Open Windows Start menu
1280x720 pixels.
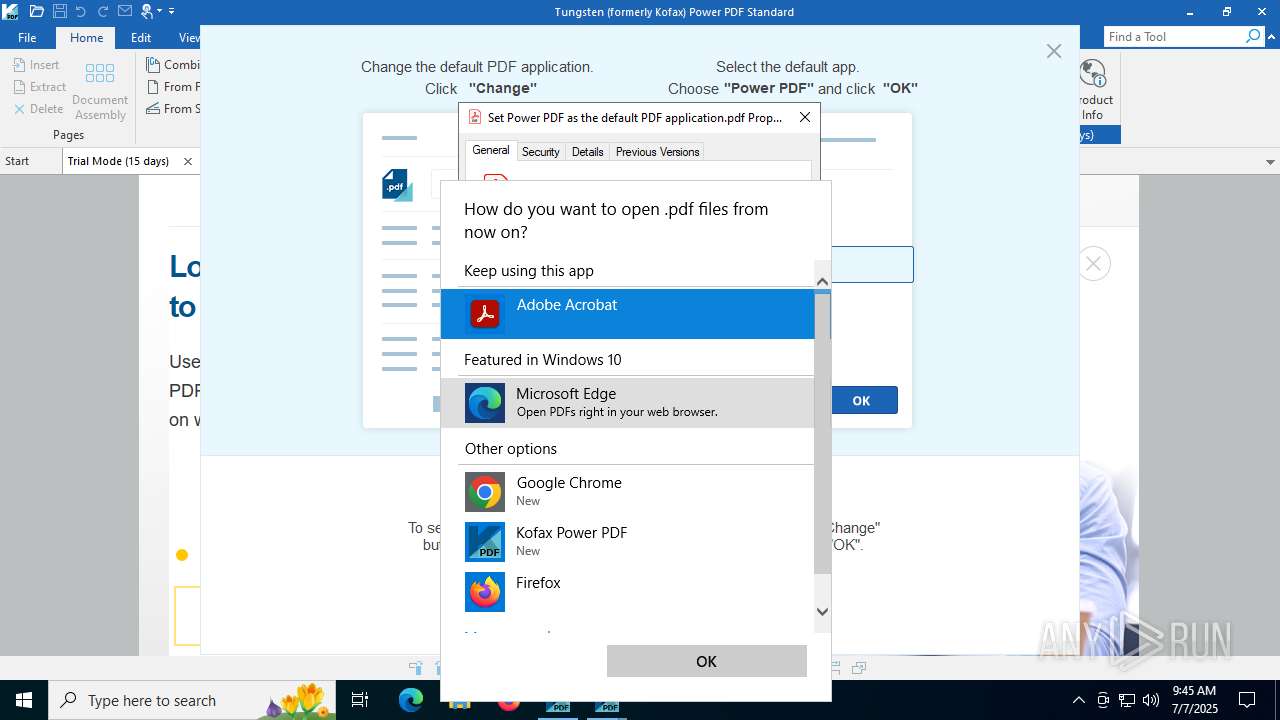(x=24, y=700)
